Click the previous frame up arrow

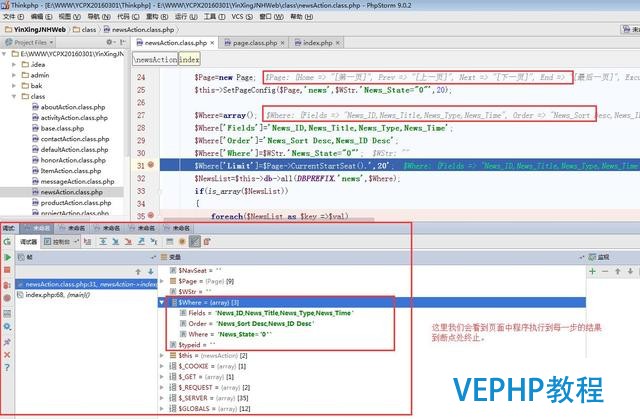coord(138,271)
